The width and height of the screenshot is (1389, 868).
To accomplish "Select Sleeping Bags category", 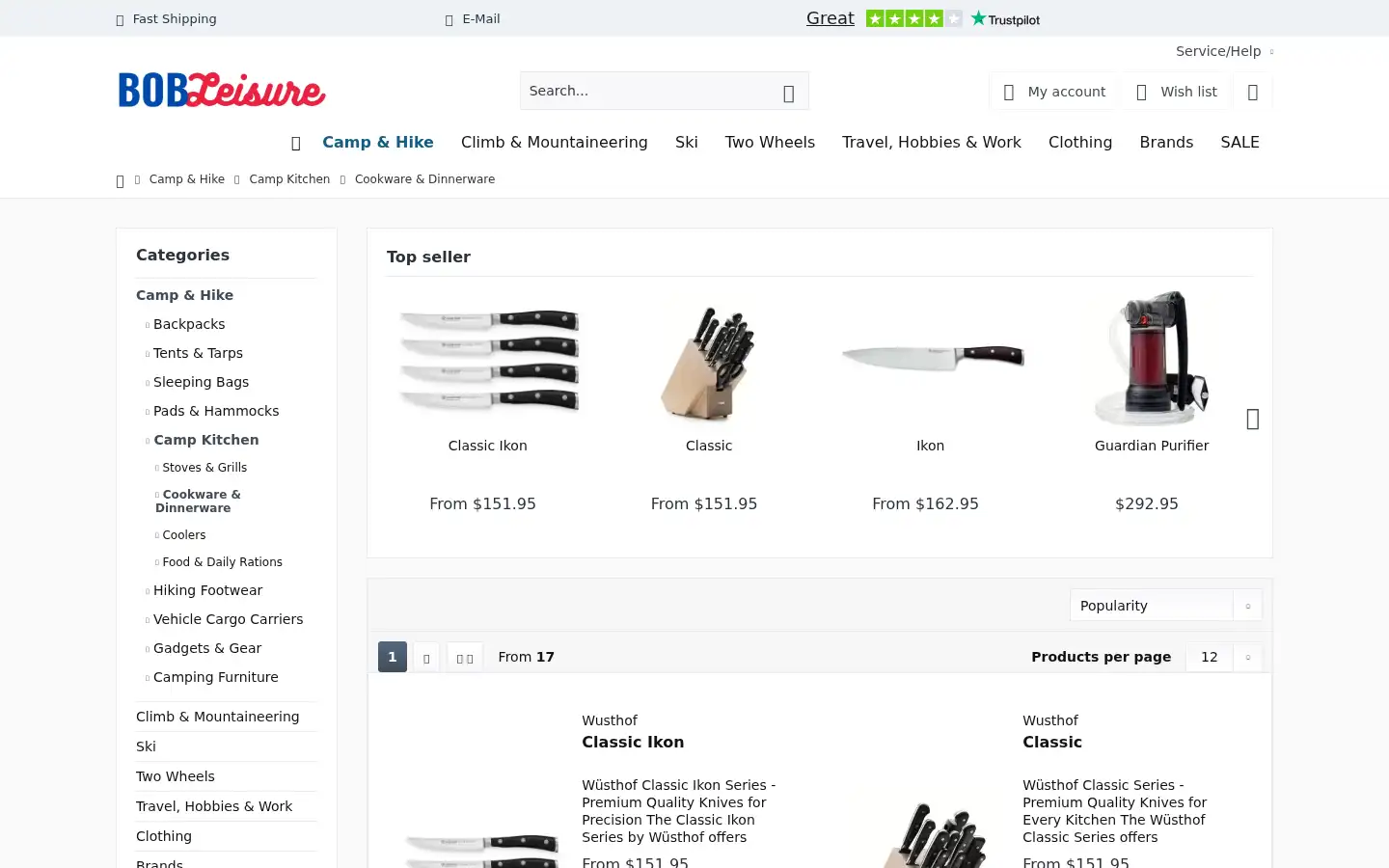I will click(x=201, y=382).
